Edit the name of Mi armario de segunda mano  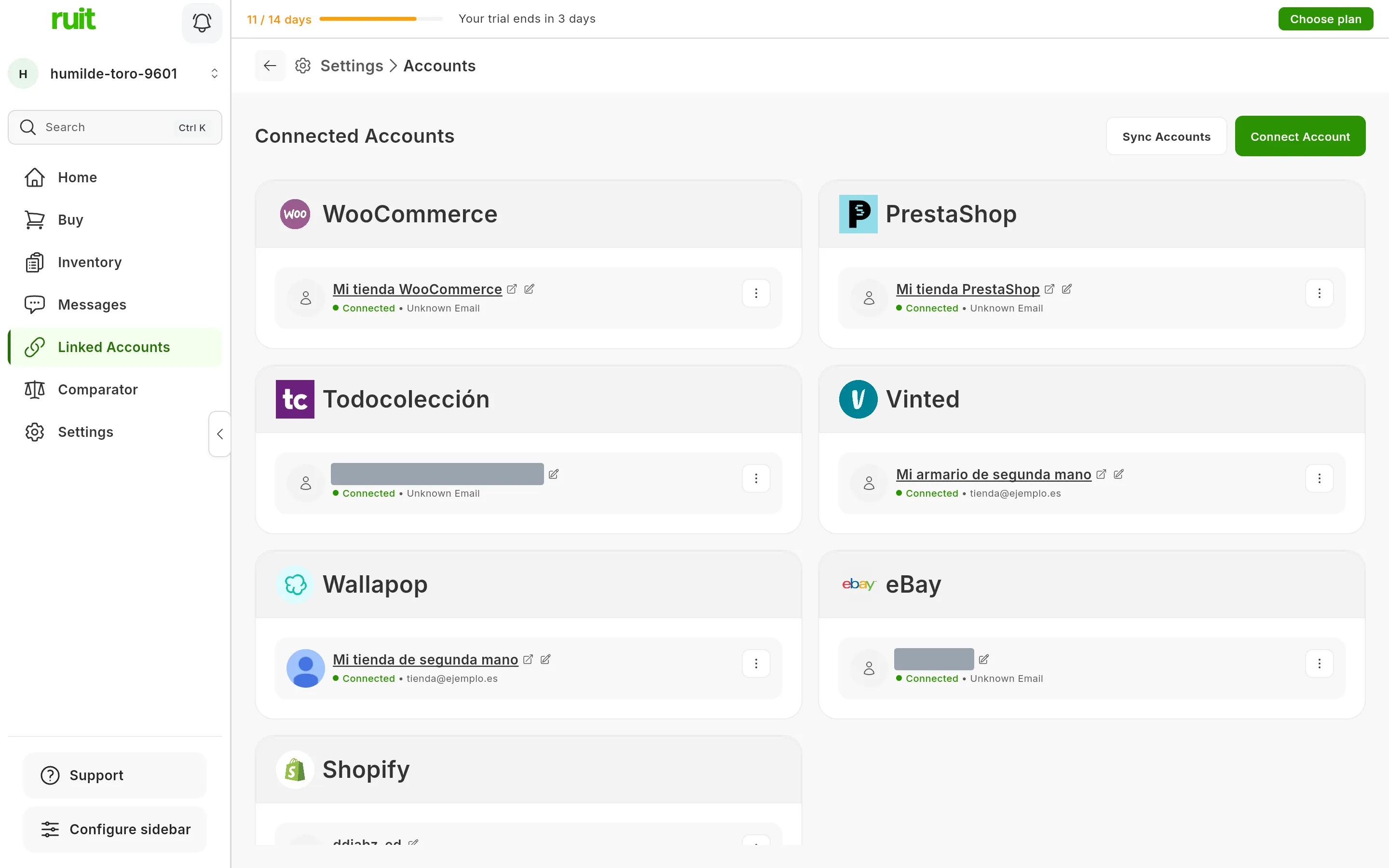(1118, 474)
